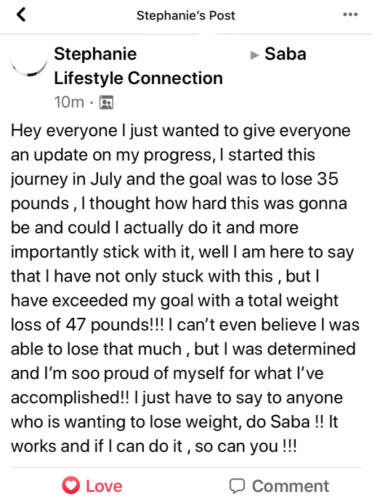This screenshot has width=372, height=500.
Task: Open the Lifestyle Connection link
Action: (x=138, y=78)
